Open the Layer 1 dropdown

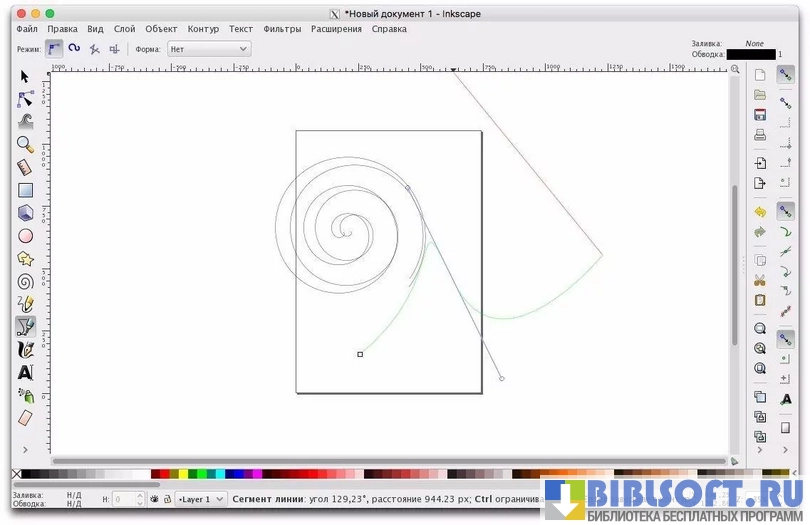pos(200,498)
